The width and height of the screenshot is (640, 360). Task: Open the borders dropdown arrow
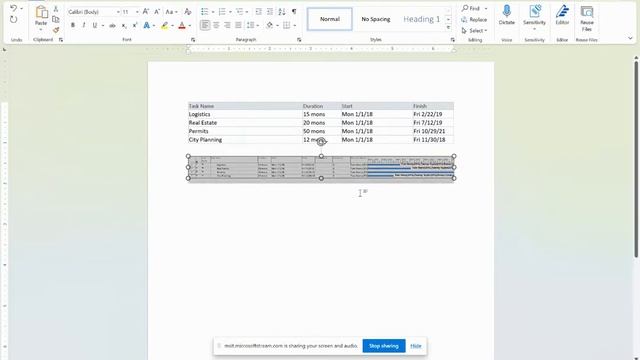click(x=295, y=26)
